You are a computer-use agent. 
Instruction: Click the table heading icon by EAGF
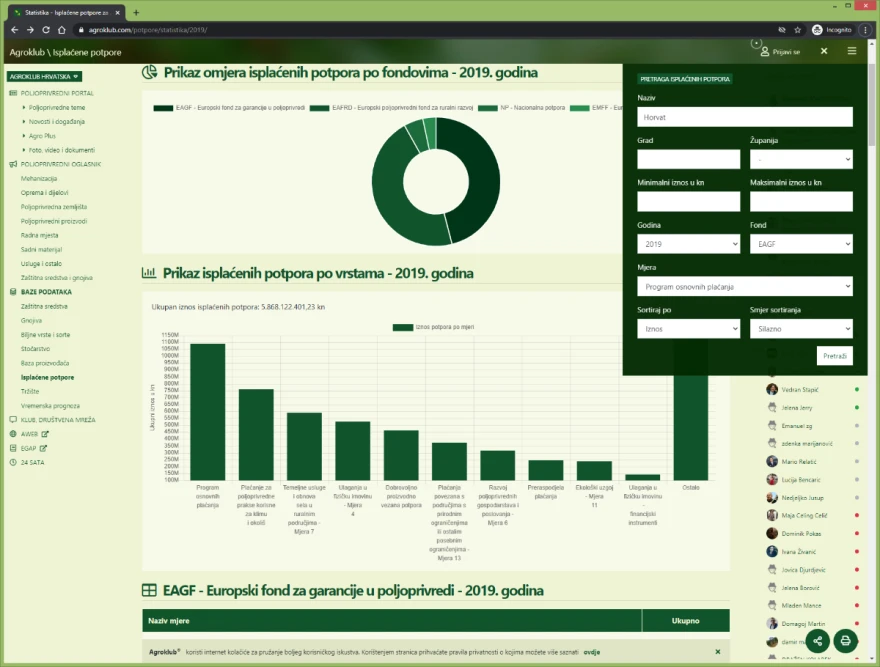[x=149, y=590]
